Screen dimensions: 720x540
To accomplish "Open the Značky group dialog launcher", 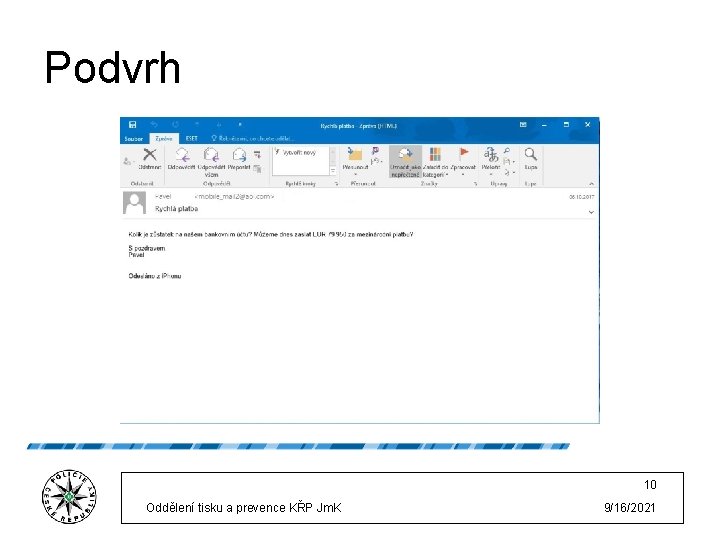I will coord(476,184).
